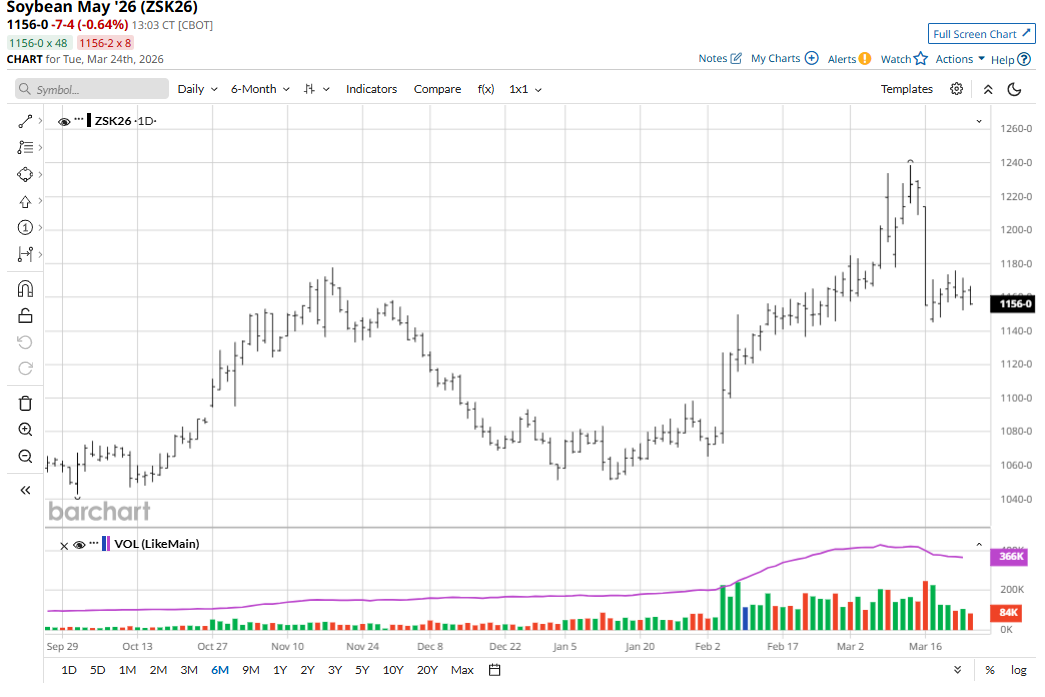Select the 9M time range
1045x697 pixels.
click(x=251, y=670)
